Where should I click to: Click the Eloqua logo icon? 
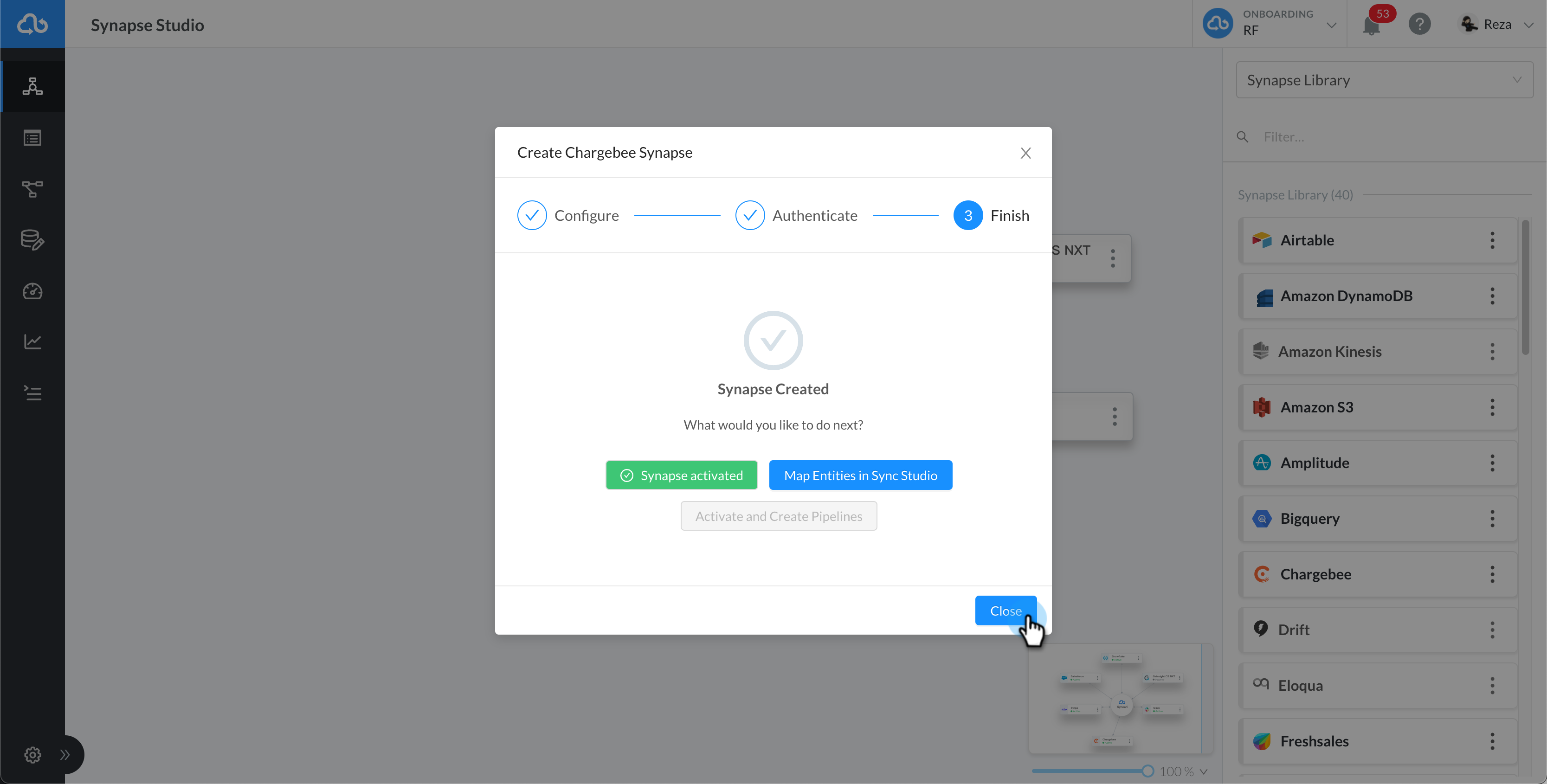pyautogui.click(x=1261, y=684)
